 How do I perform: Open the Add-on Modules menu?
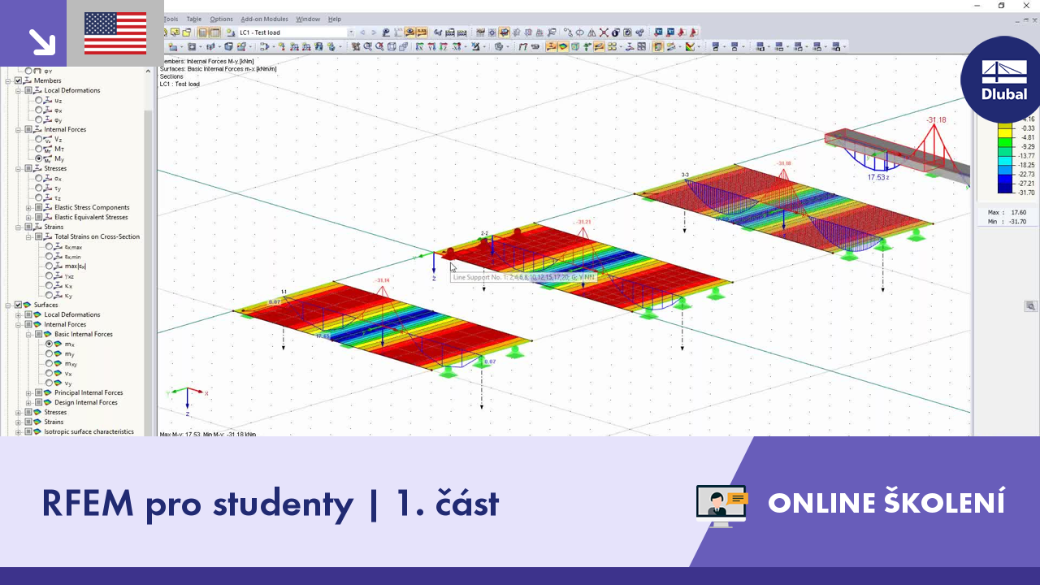click(x=264, y=19)
